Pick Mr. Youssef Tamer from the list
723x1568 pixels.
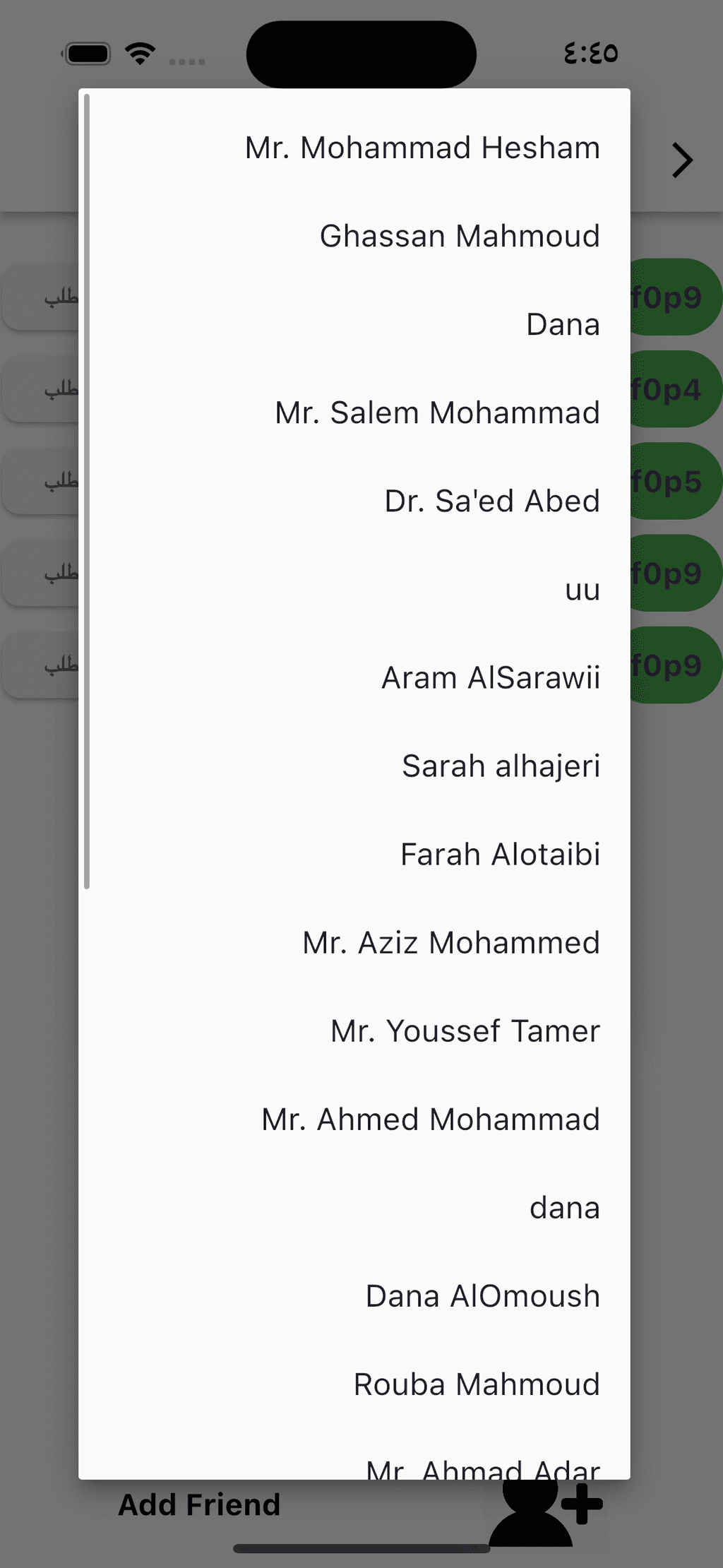click(x=465, y=1031)
